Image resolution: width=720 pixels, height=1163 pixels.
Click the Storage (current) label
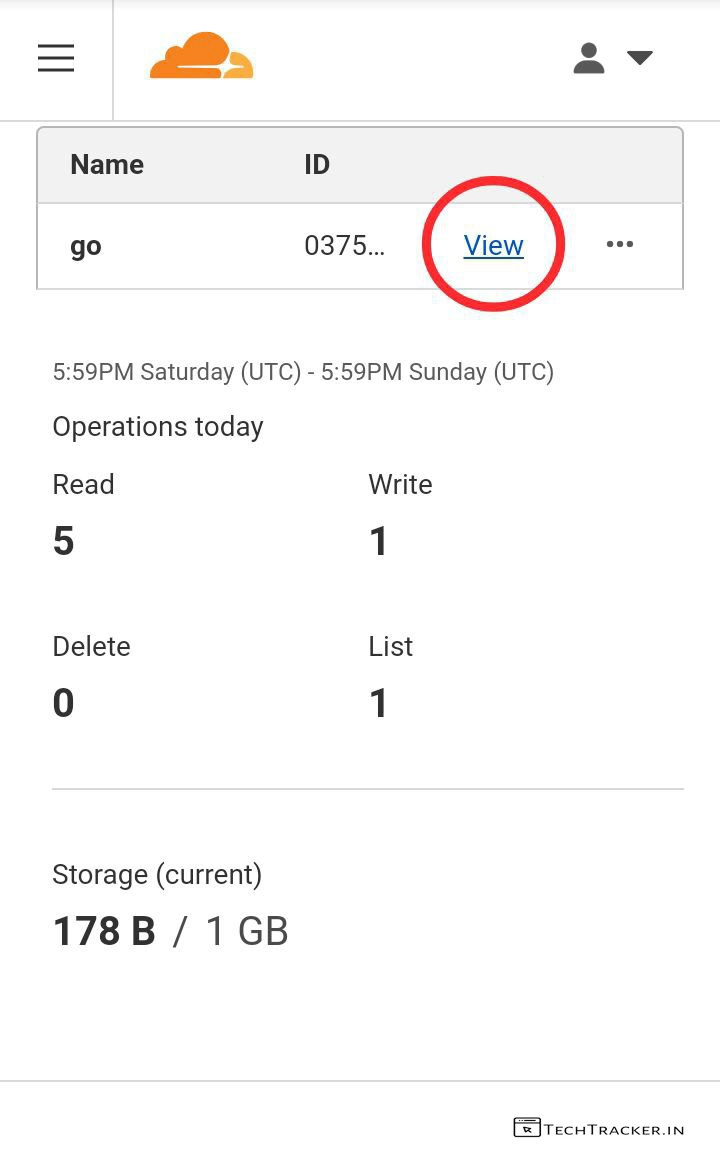point(157,875)
